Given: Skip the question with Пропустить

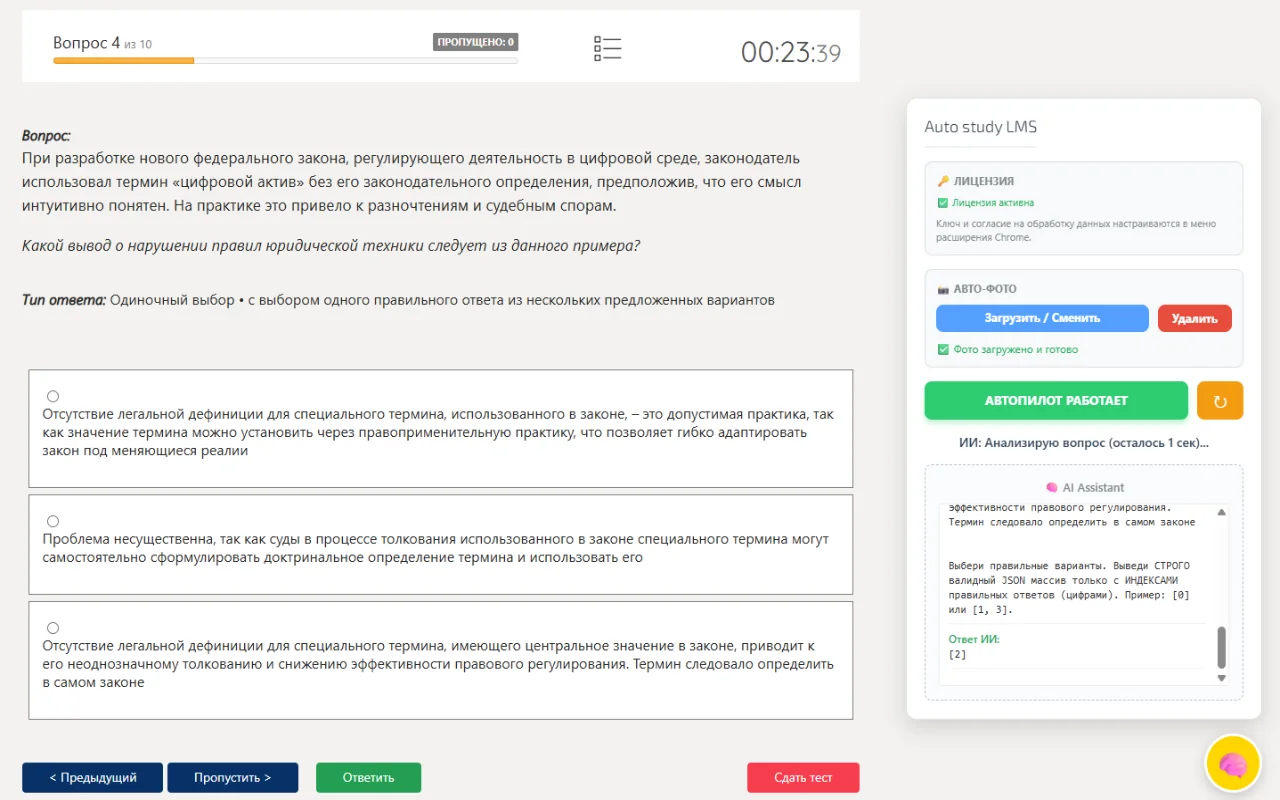Looking at the screenshot, I should pos(232,777).
